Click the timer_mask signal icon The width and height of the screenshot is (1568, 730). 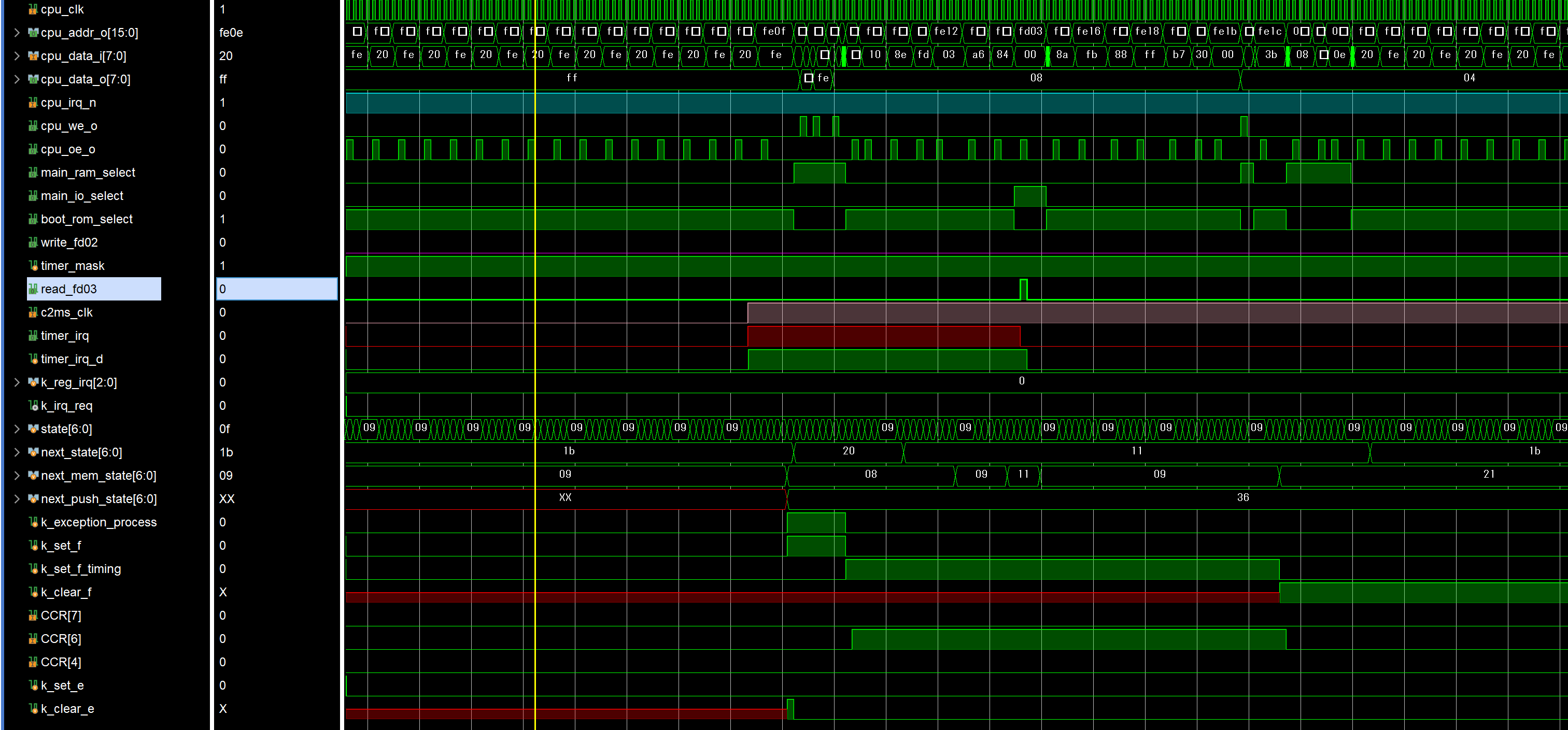coord(33,266)
